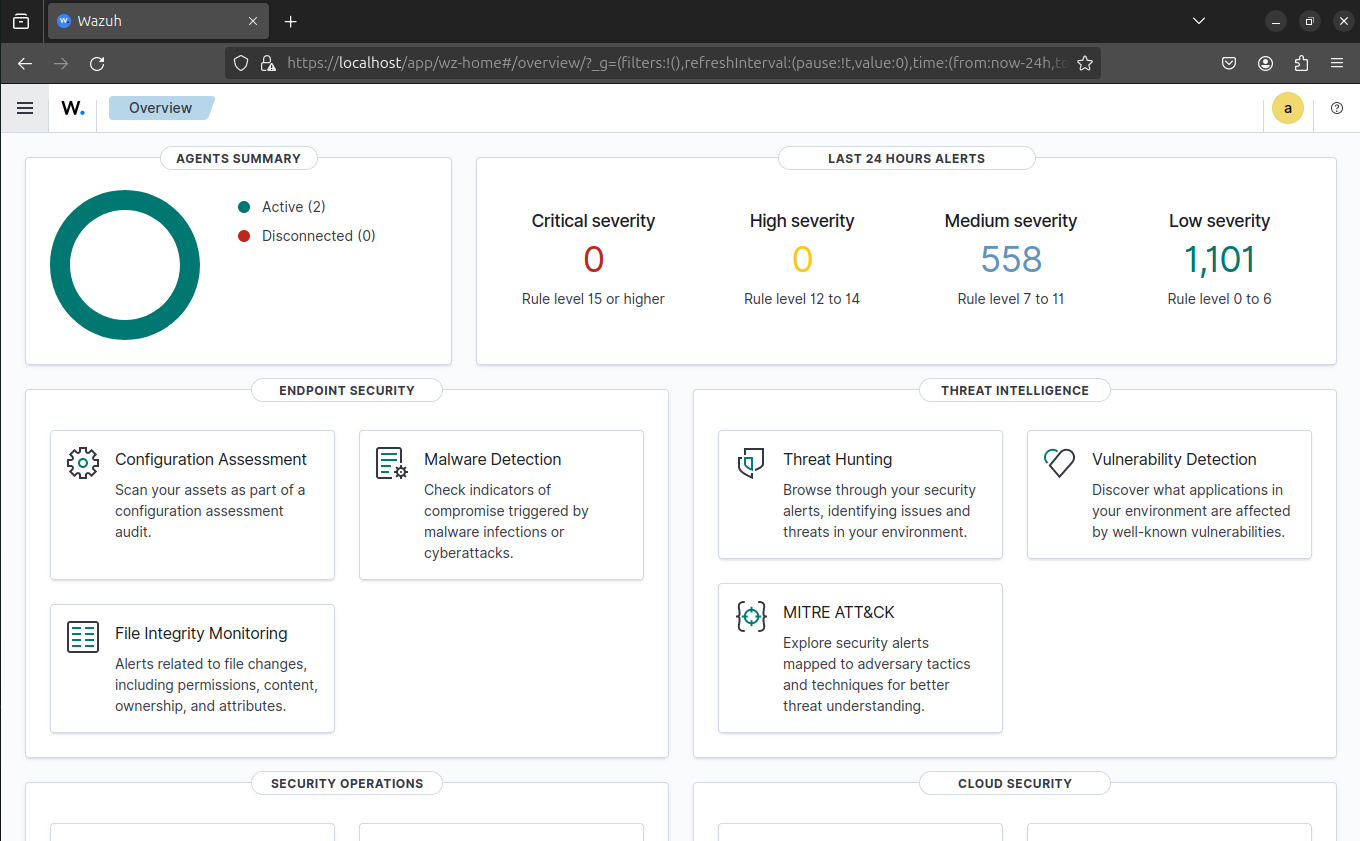This screenshot has width=1360, height=841.
Task: Open Firefox account icon
Action: (1265, 63)
